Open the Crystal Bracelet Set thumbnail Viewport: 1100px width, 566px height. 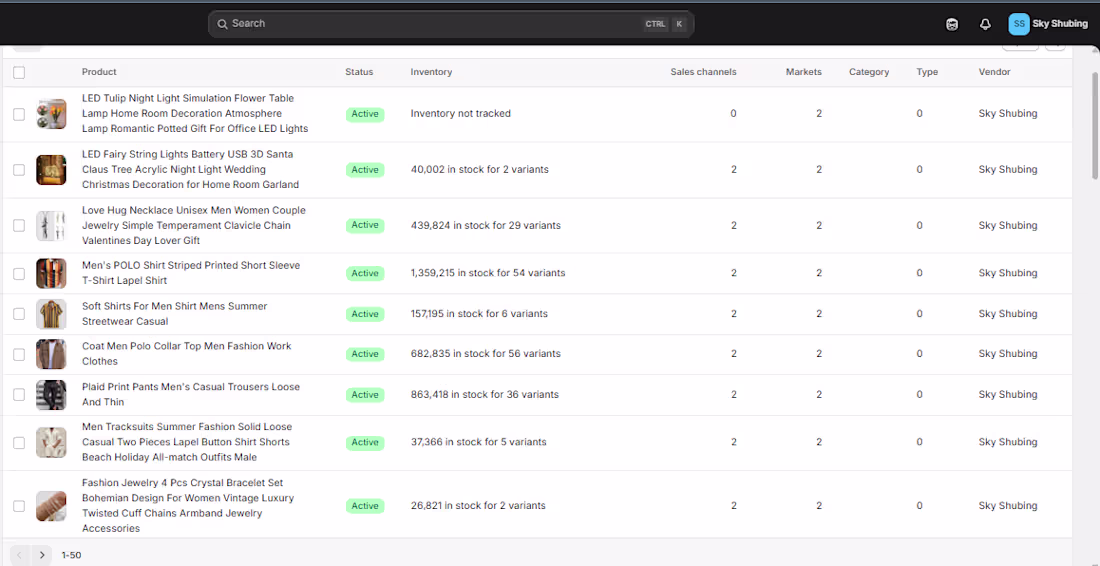click(51, 506)
